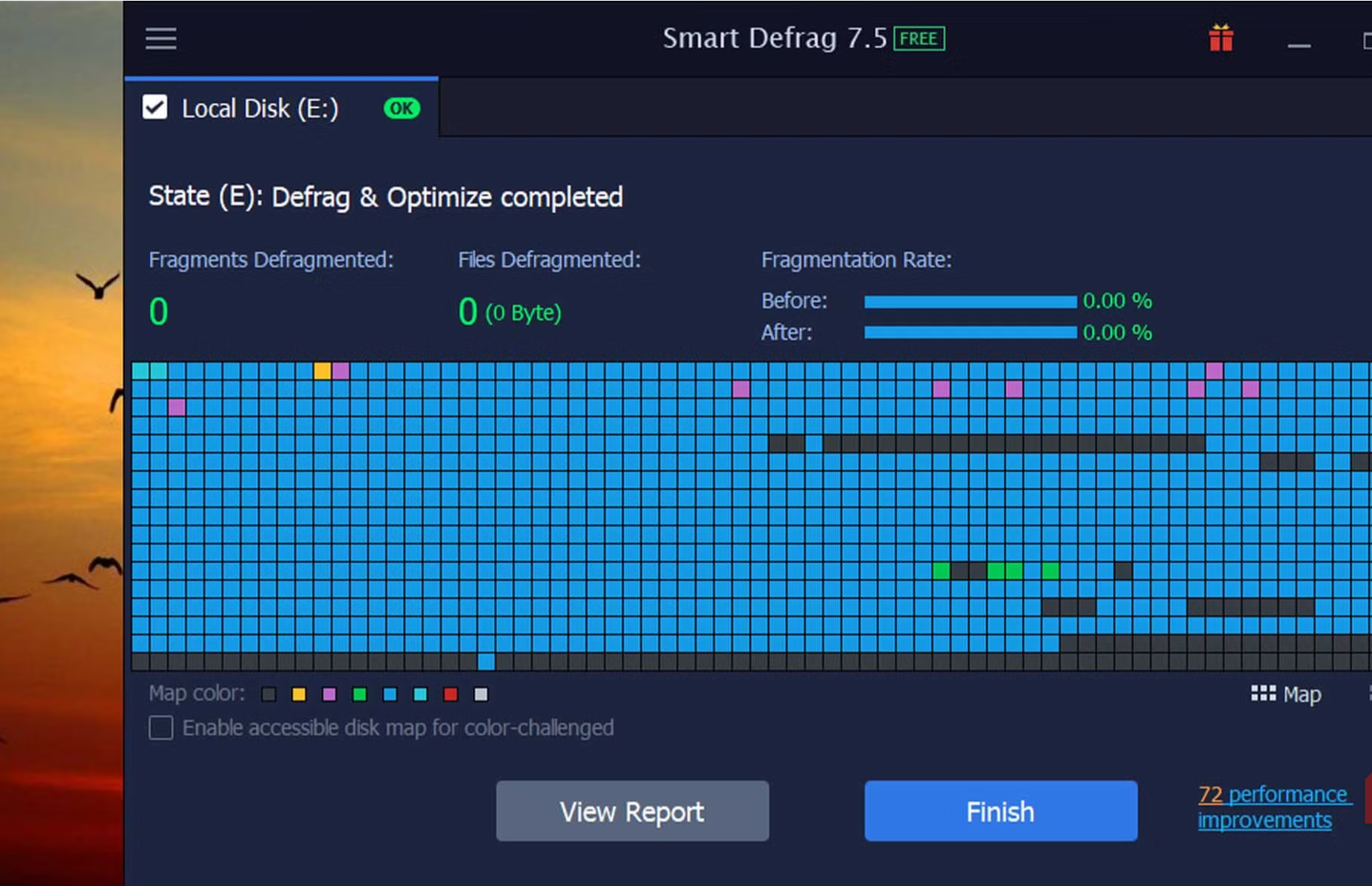Viewport: 1372px width, 886px height.
Task: Pick the white map color swatch
Action: (x=482, y=694)
